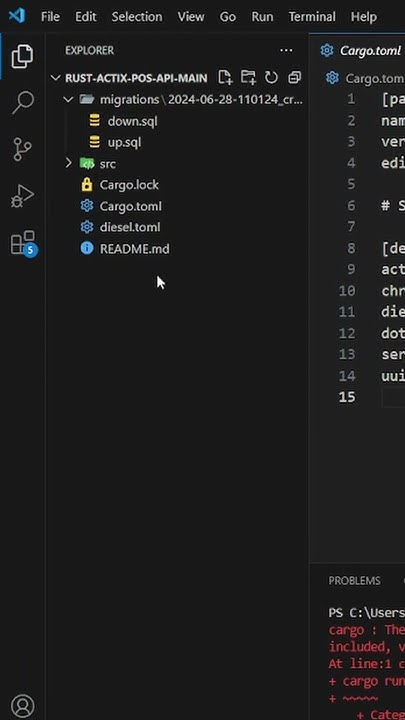The width and height of the screenshot is (405, 720).
Task: Click the migrations open-folder icon
Action: tap(87, 99)
